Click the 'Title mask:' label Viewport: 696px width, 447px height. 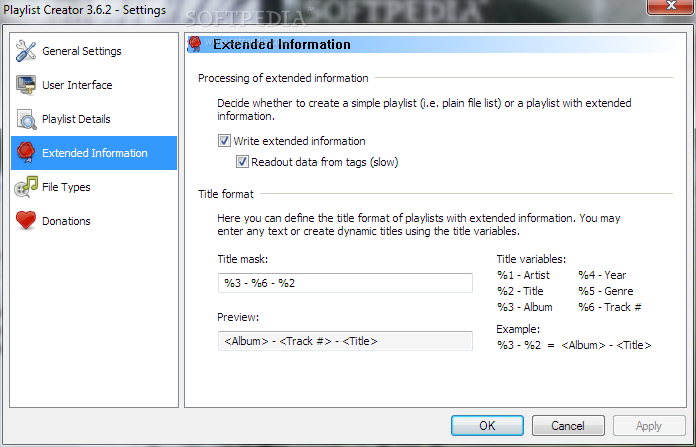tap(243, 259)
